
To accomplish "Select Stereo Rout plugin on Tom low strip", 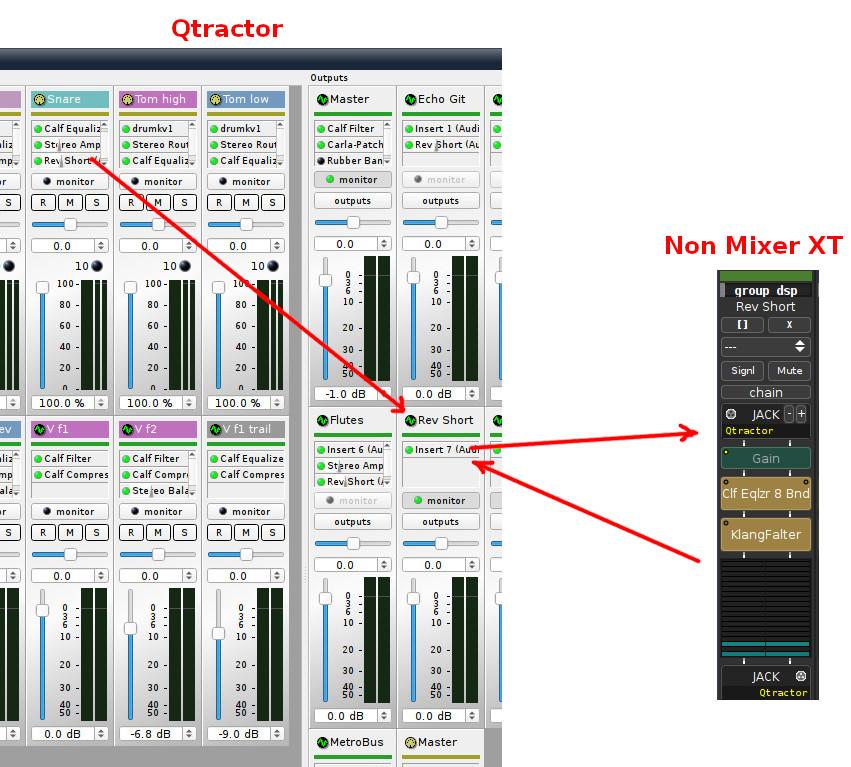I will click(243, 144).
